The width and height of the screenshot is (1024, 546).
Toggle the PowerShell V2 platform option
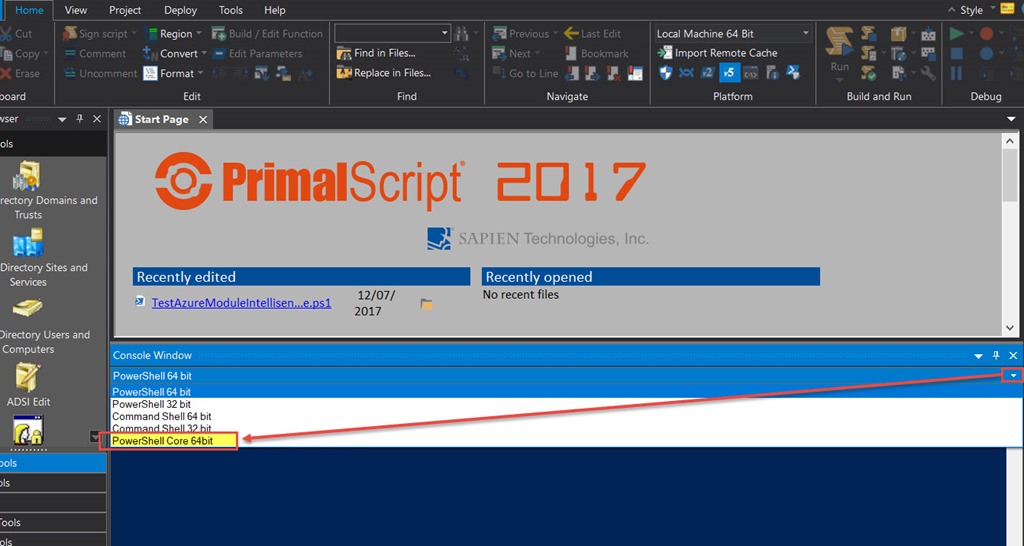pos(708,72)
